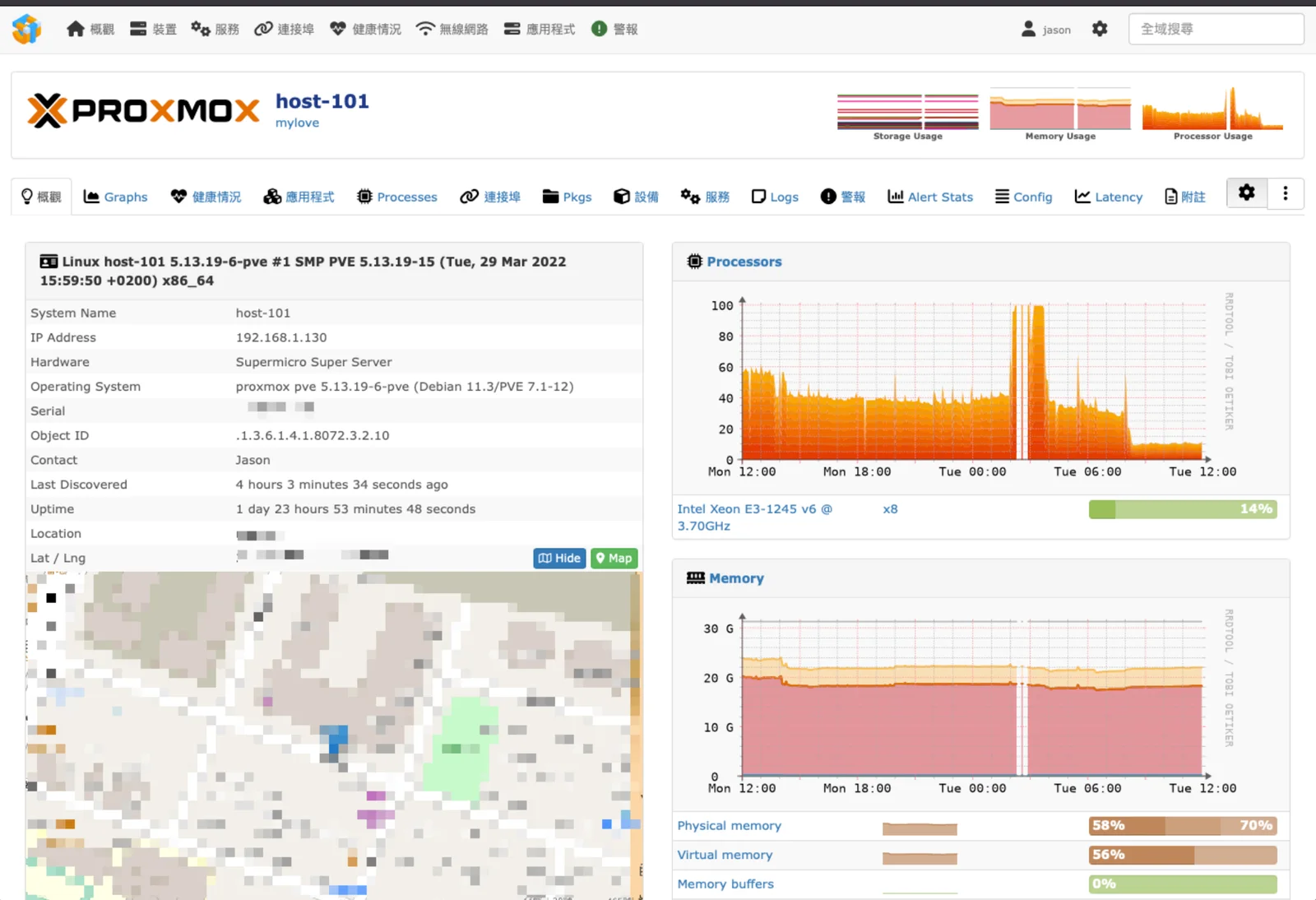Open the Processors panel heading link

(744, 262)
